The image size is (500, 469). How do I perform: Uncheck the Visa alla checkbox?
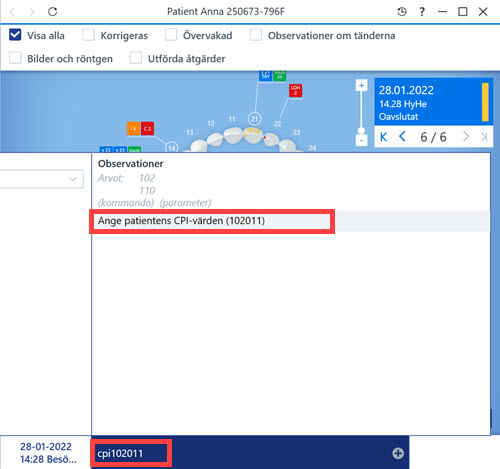(15, 35)
